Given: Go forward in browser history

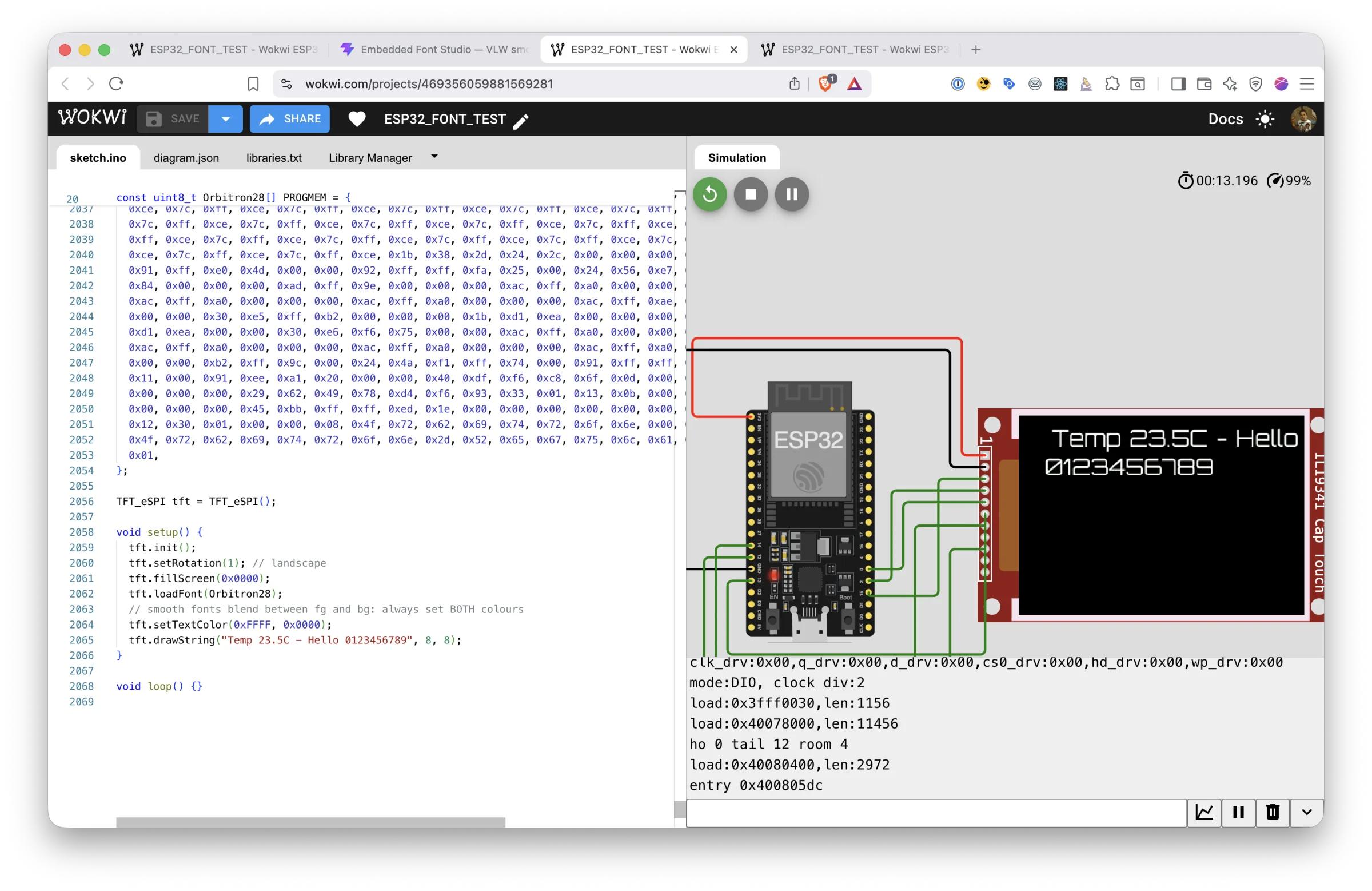Looking at the screenshot, I should pos(90,83).
